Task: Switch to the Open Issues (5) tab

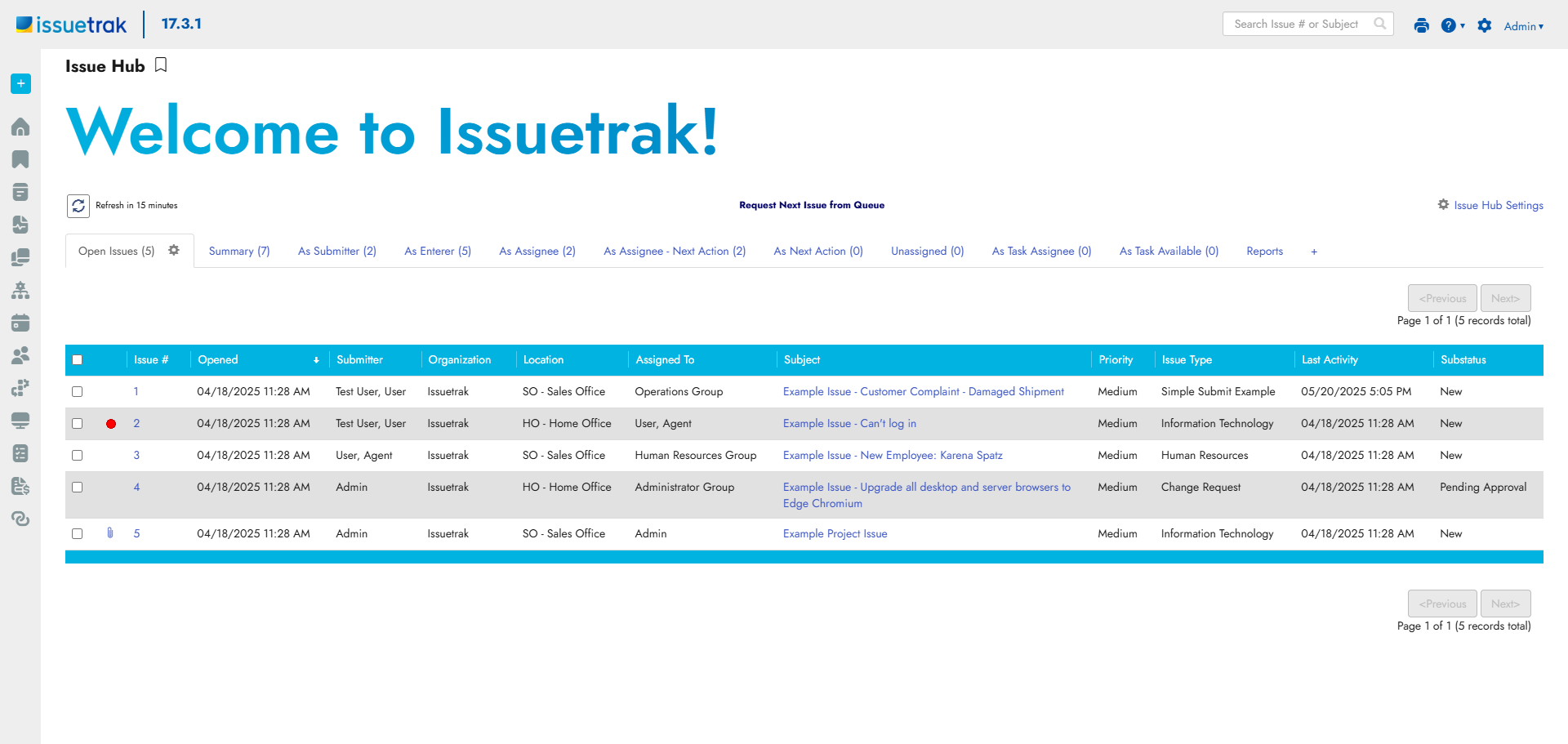Action: pyautogui.click(x=116, y=251)
